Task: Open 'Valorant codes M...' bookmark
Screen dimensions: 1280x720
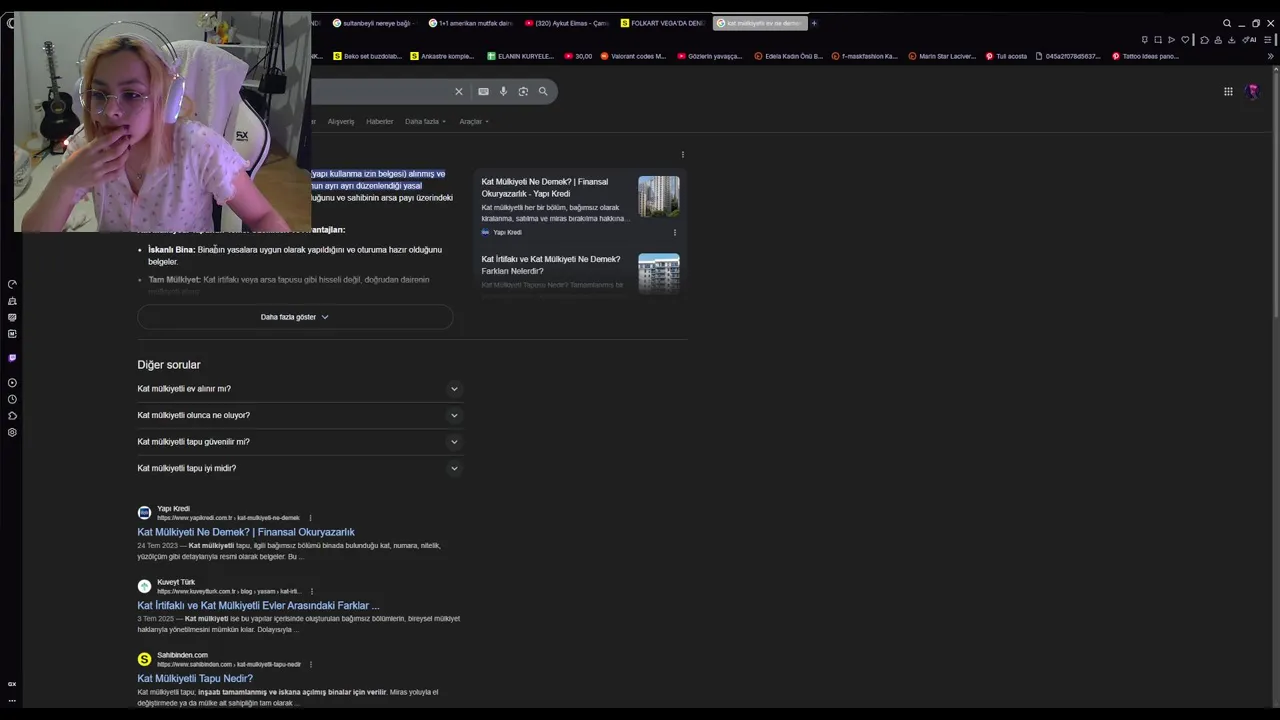Action: [632, 56]
